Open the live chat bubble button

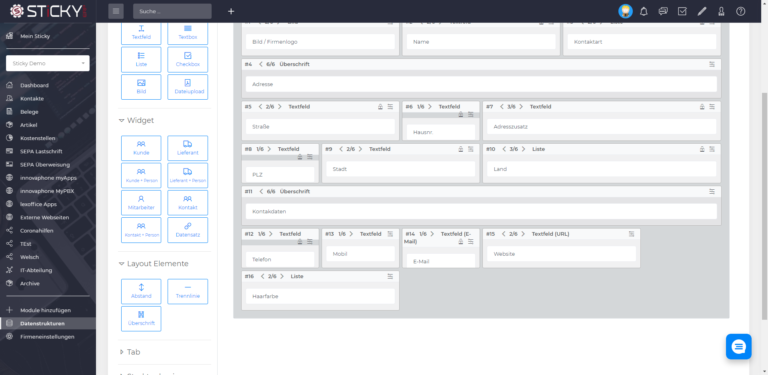pos(738,347)
